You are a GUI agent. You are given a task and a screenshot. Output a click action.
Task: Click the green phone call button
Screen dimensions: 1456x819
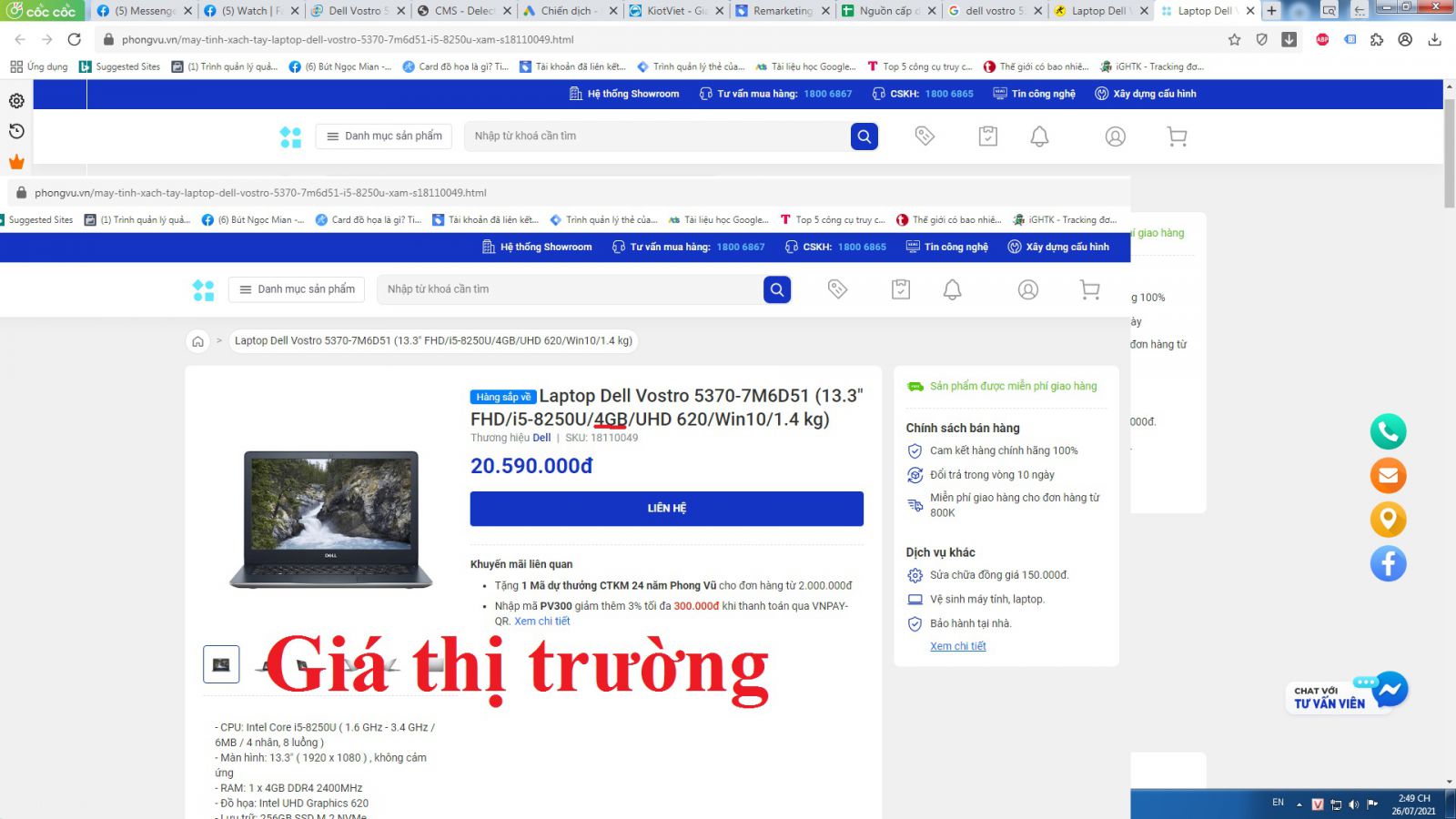pos(1388,431)
